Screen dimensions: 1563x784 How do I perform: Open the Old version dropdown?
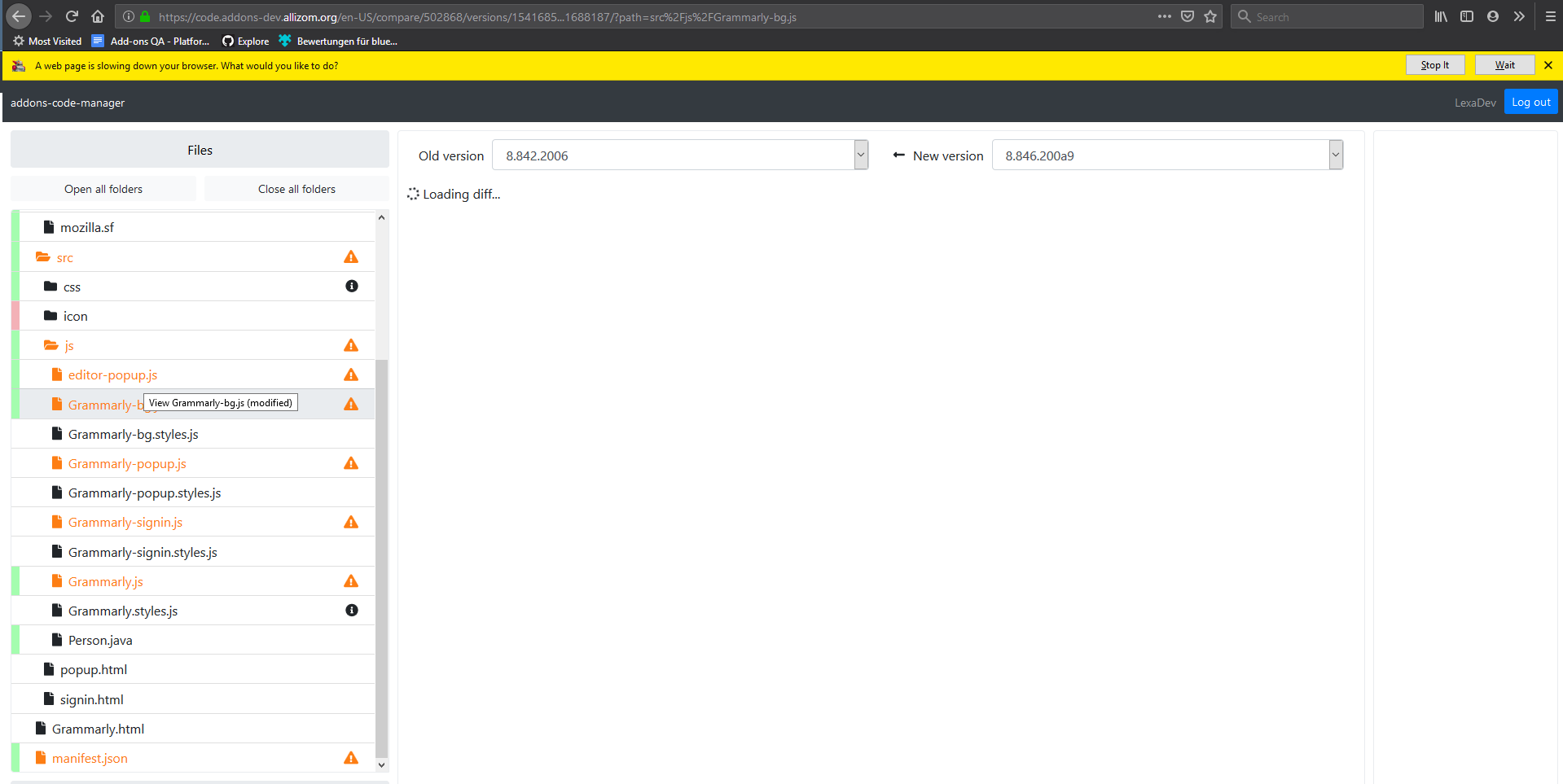coord(680,155)
